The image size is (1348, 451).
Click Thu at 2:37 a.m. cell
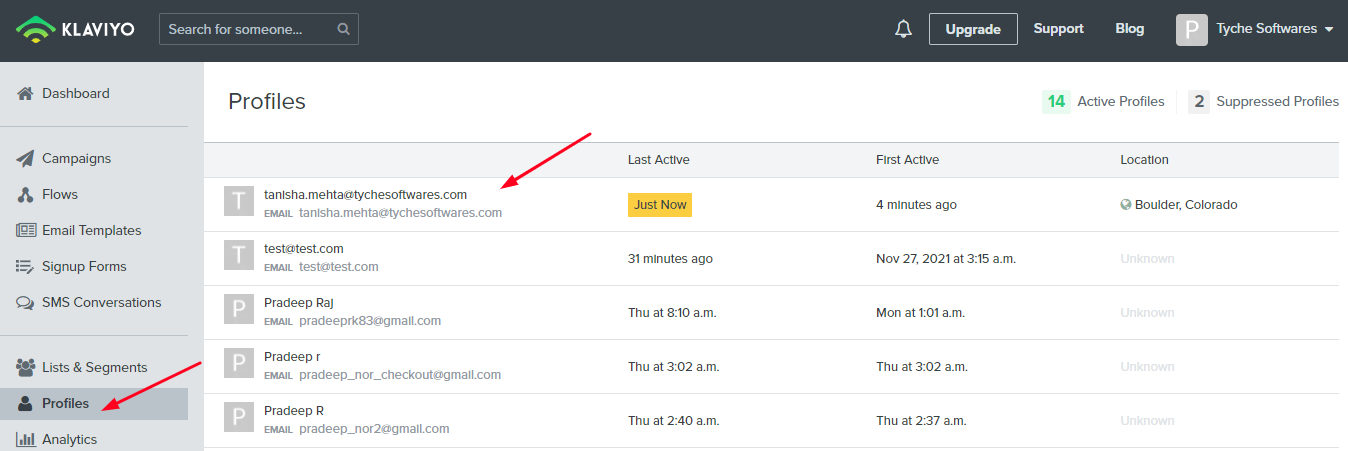tap(920, 421)
